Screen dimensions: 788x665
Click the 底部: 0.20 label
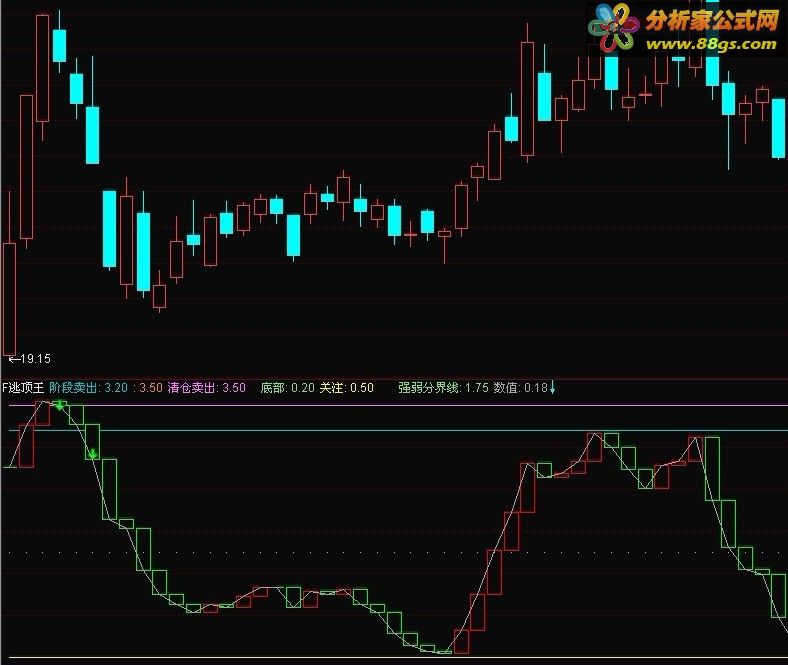pyautogui.click(x=287, y=388)
